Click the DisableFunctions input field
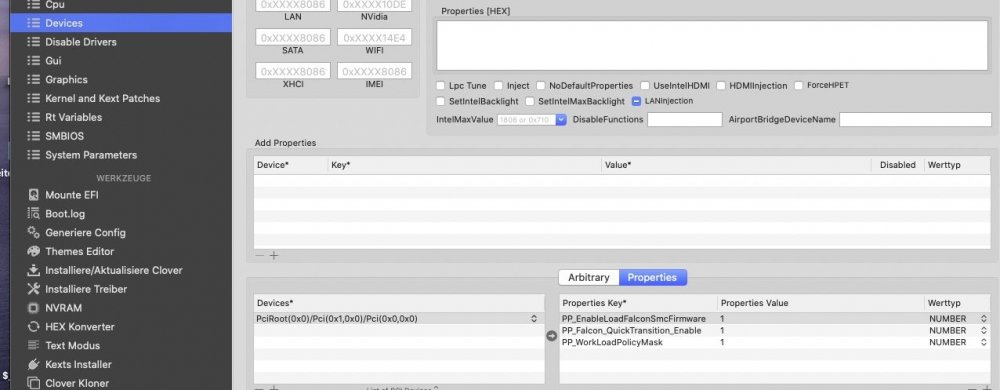1000x390 pixels. tap(685, 119)
